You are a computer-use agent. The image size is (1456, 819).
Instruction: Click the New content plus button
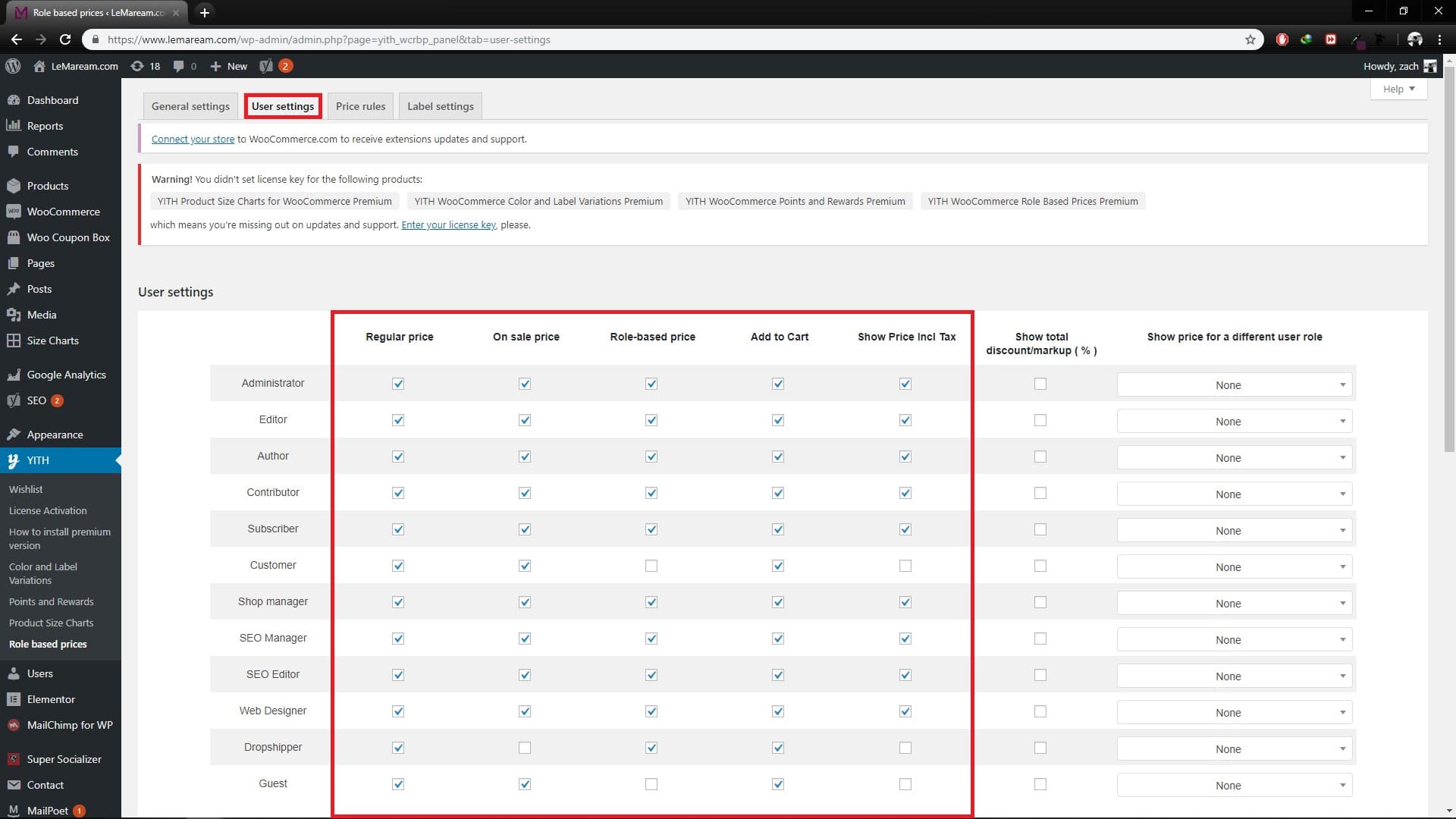tap(228, 66)
